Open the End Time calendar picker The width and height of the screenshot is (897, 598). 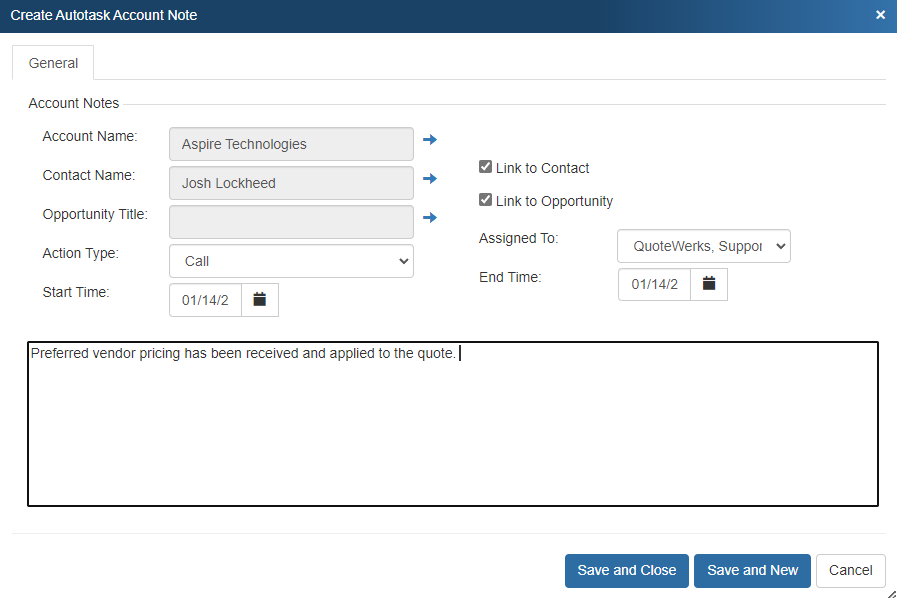click(709, 284)
